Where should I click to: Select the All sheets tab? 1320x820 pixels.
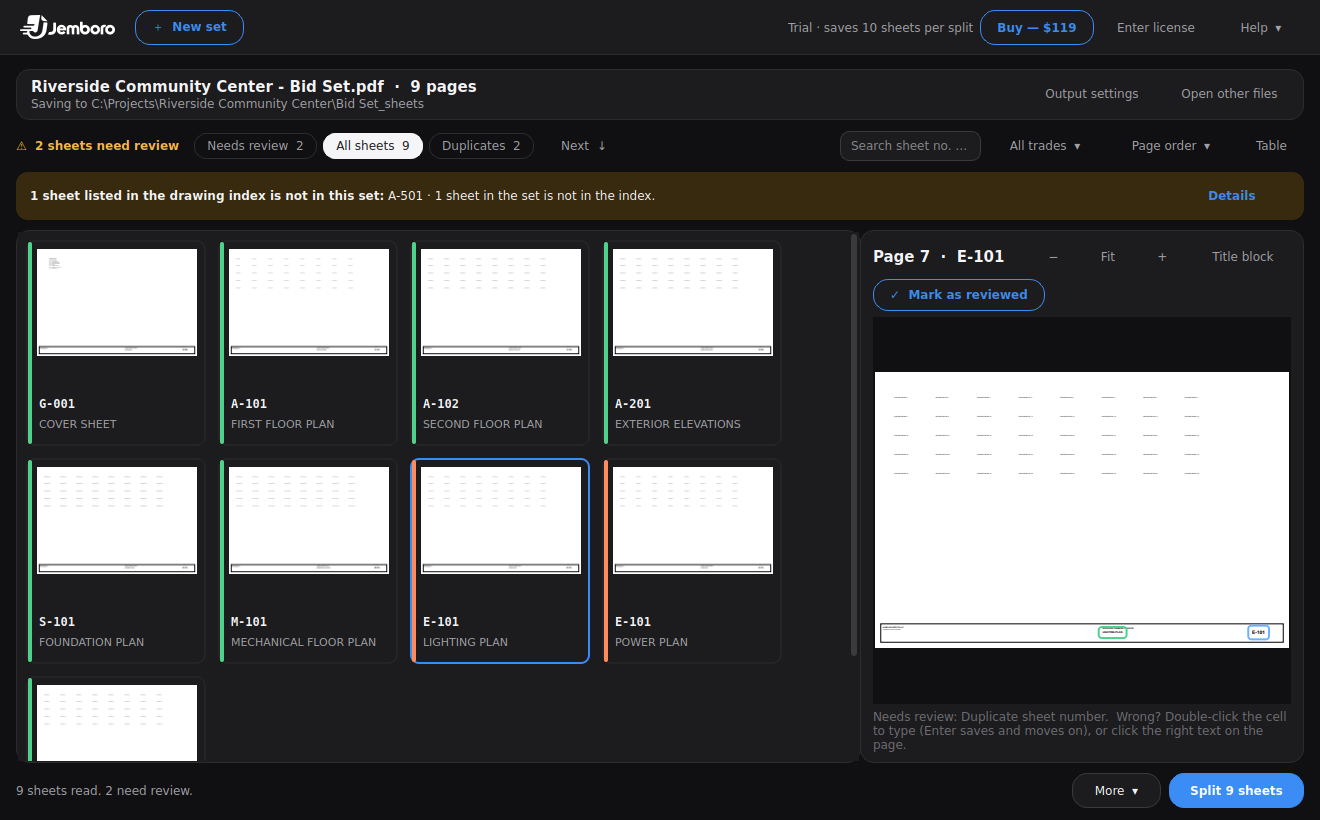[x=373, y=146]
